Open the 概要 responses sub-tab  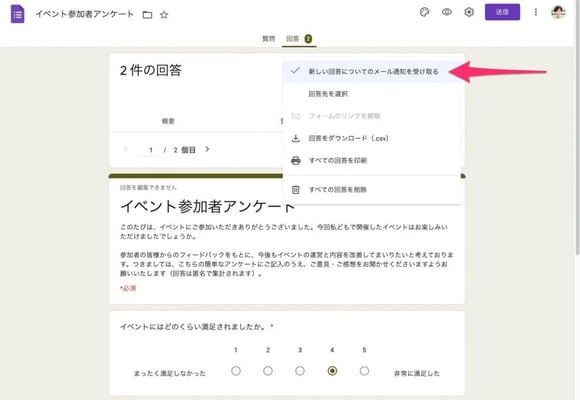pyautogui.click(x=168, y=121)
